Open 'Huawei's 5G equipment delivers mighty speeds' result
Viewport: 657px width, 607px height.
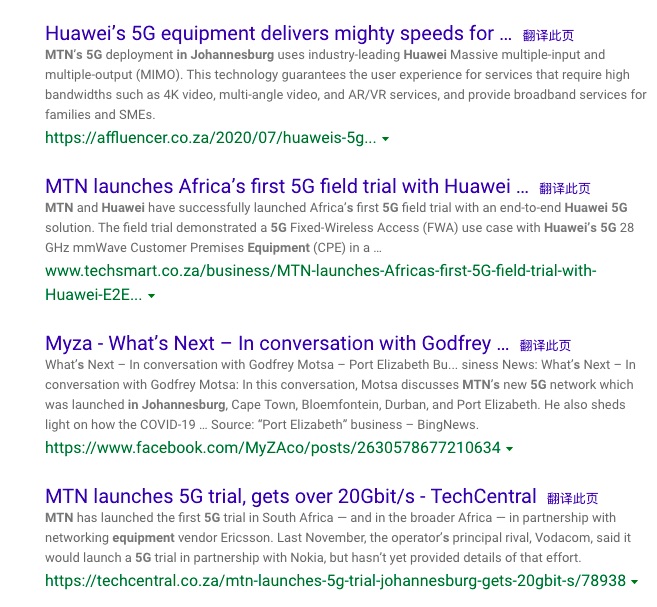tap(278, 34)
